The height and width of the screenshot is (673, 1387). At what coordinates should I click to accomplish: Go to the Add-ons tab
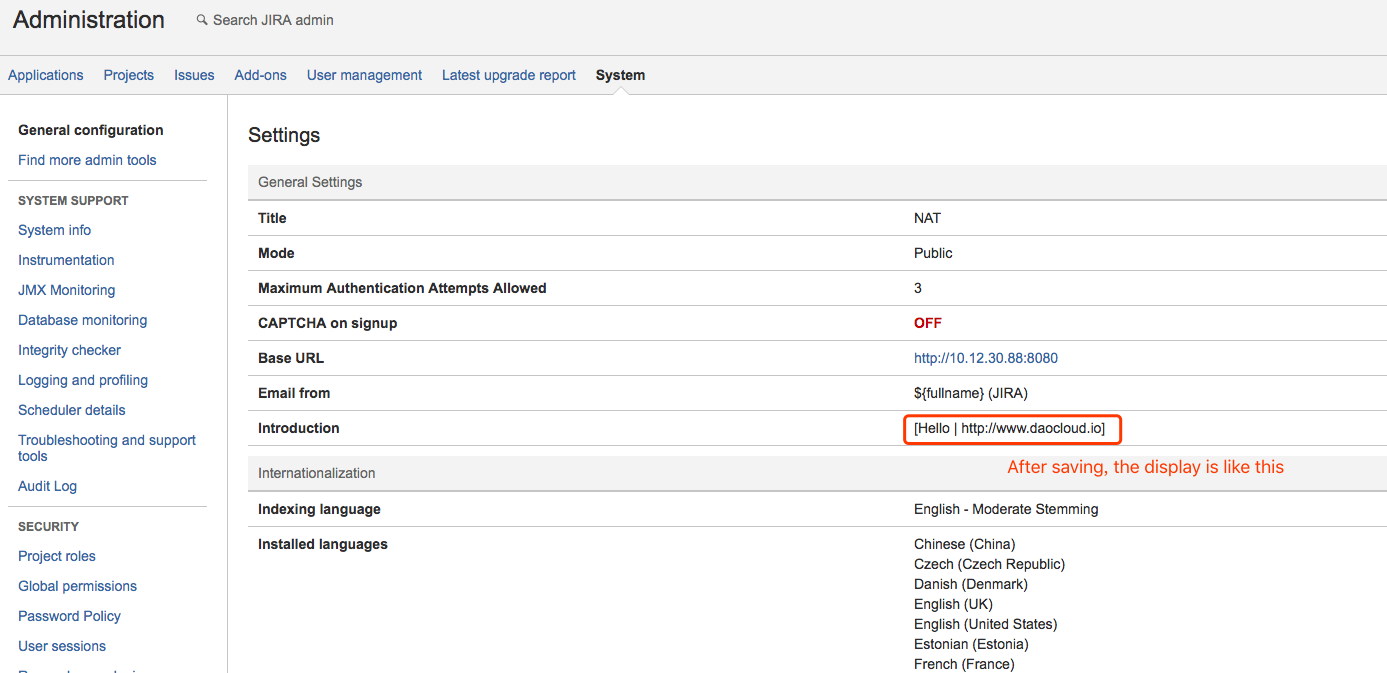click(261, 75)
